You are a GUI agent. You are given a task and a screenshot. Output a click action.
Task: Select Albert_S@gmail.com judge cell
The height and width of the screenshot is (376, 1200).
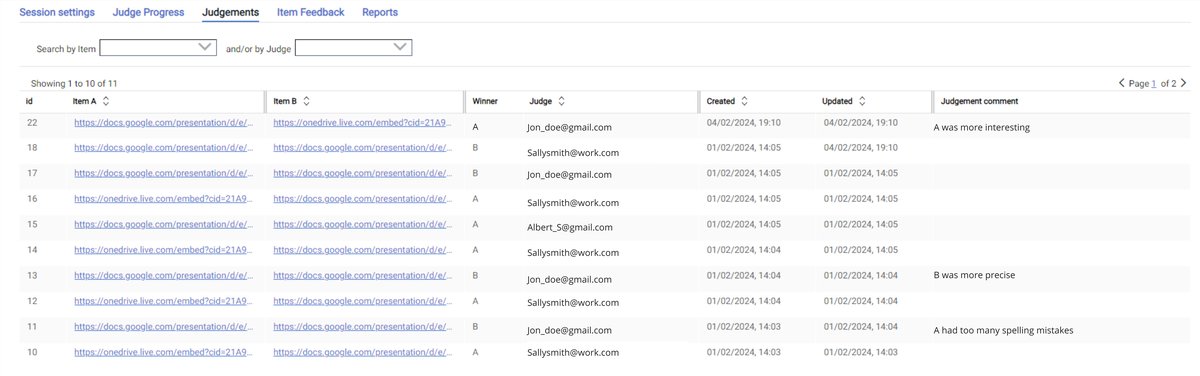click(569, 227)
